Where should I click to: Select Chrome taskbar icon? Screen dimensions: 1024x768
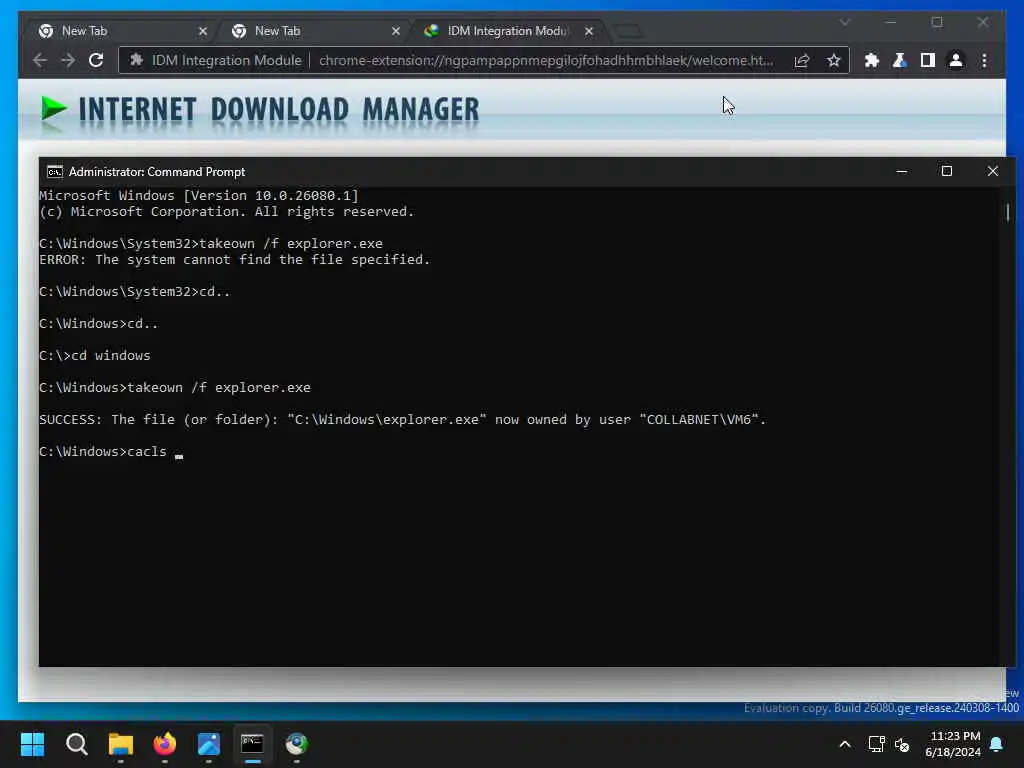click(296, 744)
